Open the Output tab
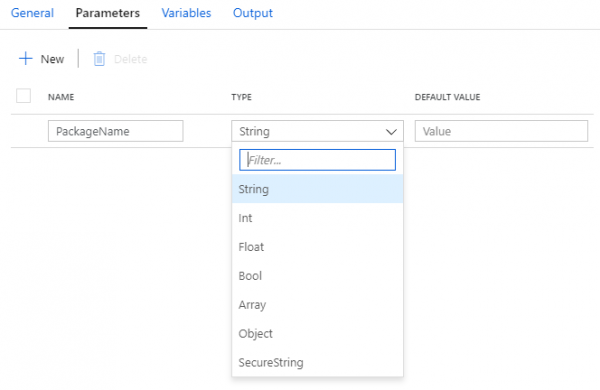Image resolution: width=600 pixels, height=390 pixels. tap(253, 13)
